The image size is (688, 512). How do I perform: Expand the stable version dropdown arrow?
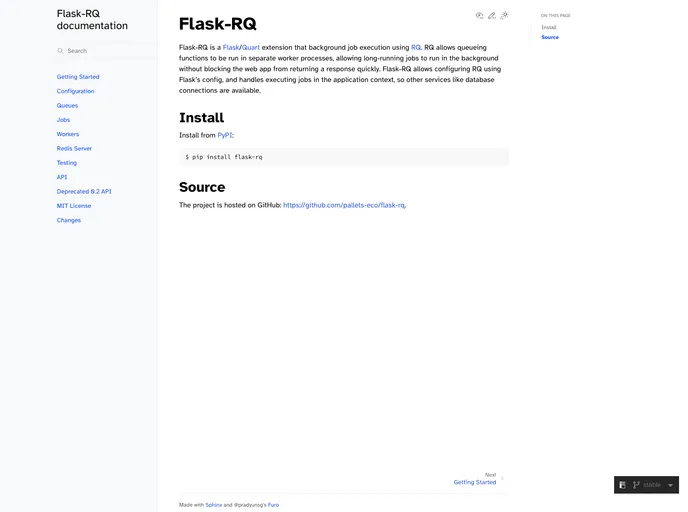(670, 485)
